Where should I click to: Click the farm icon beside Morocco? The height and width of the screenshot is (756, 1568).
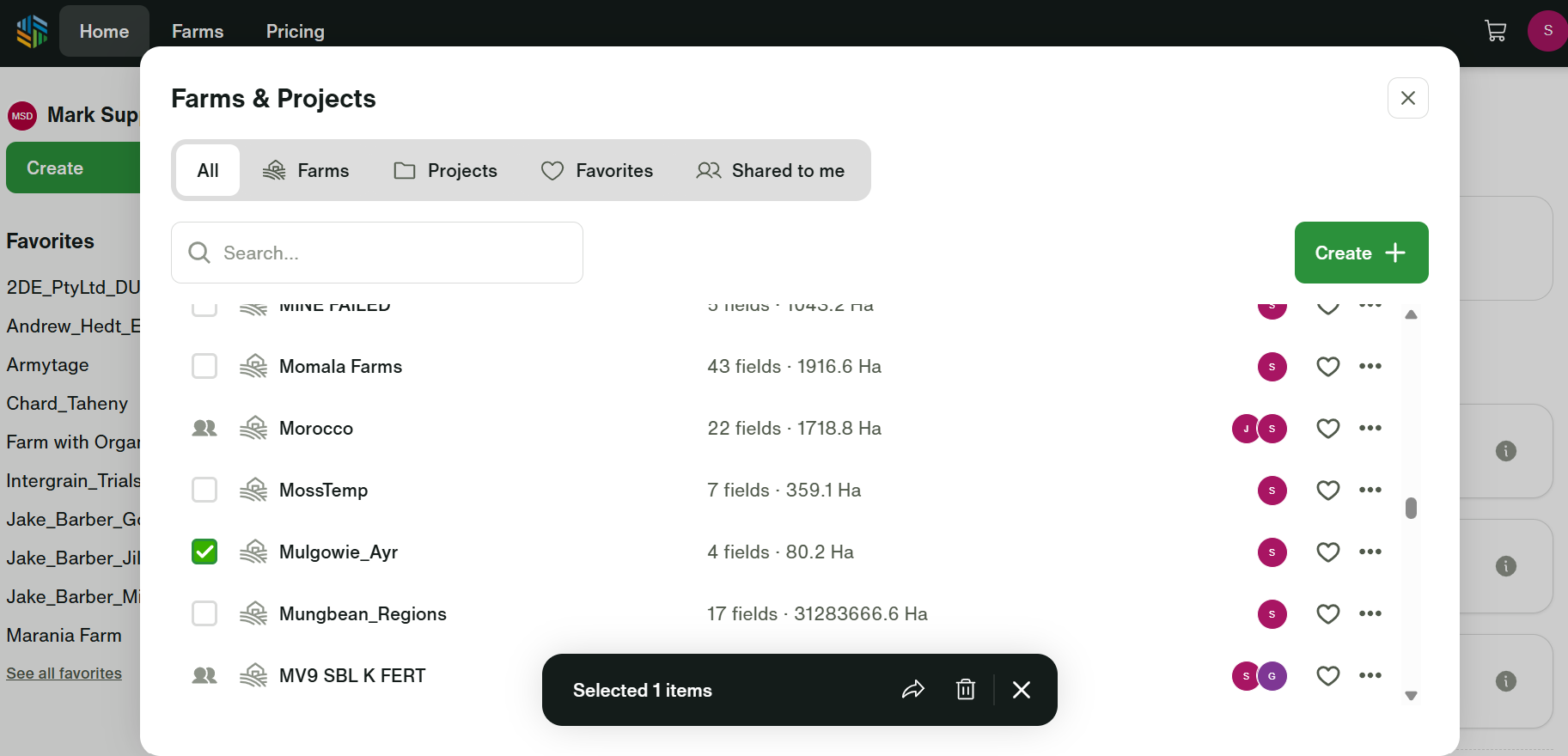tap(253, 428)
